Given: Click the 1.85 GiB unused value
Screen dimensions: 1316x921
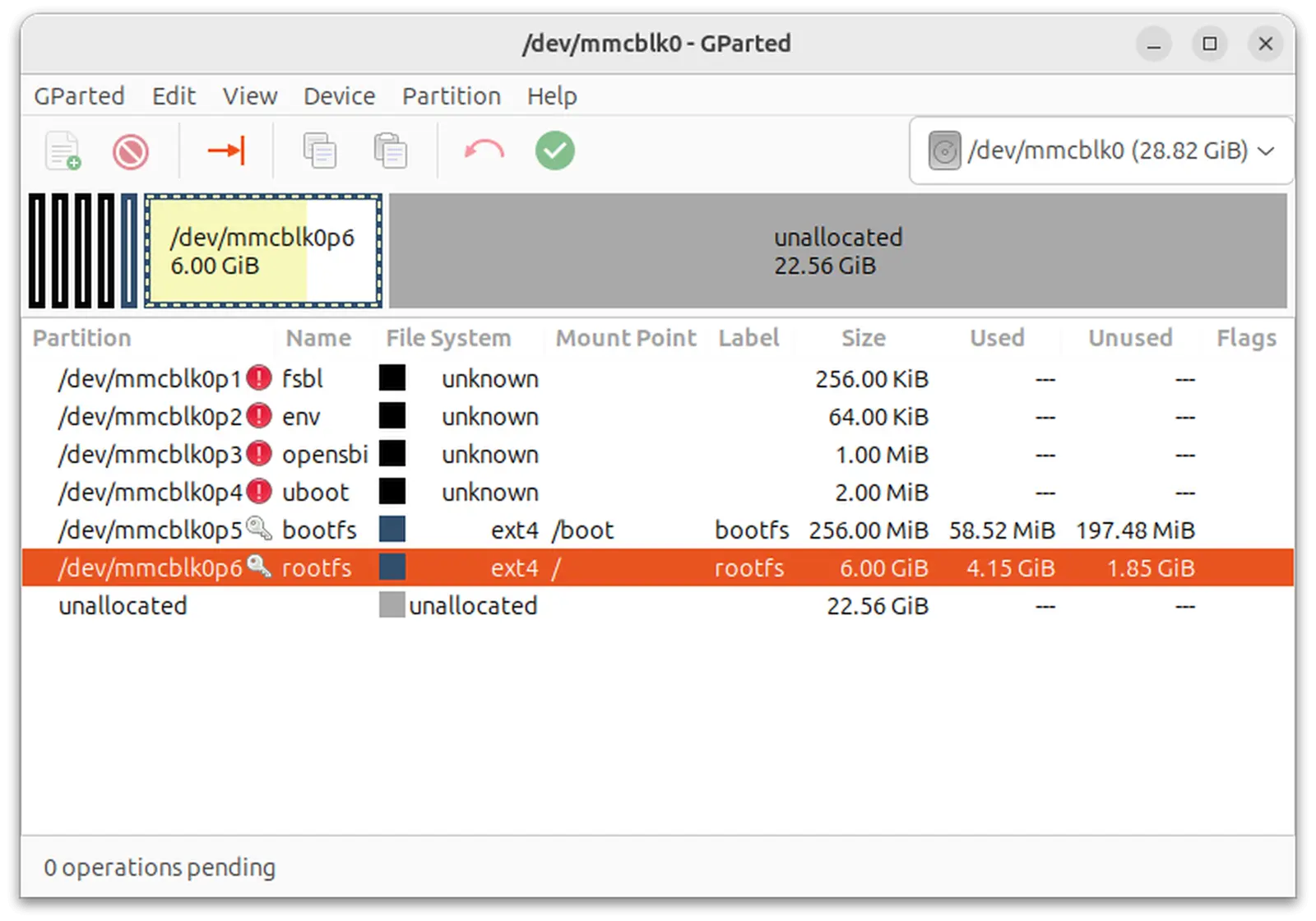Looking at the screenshot, I should [x=1151, y=567].
